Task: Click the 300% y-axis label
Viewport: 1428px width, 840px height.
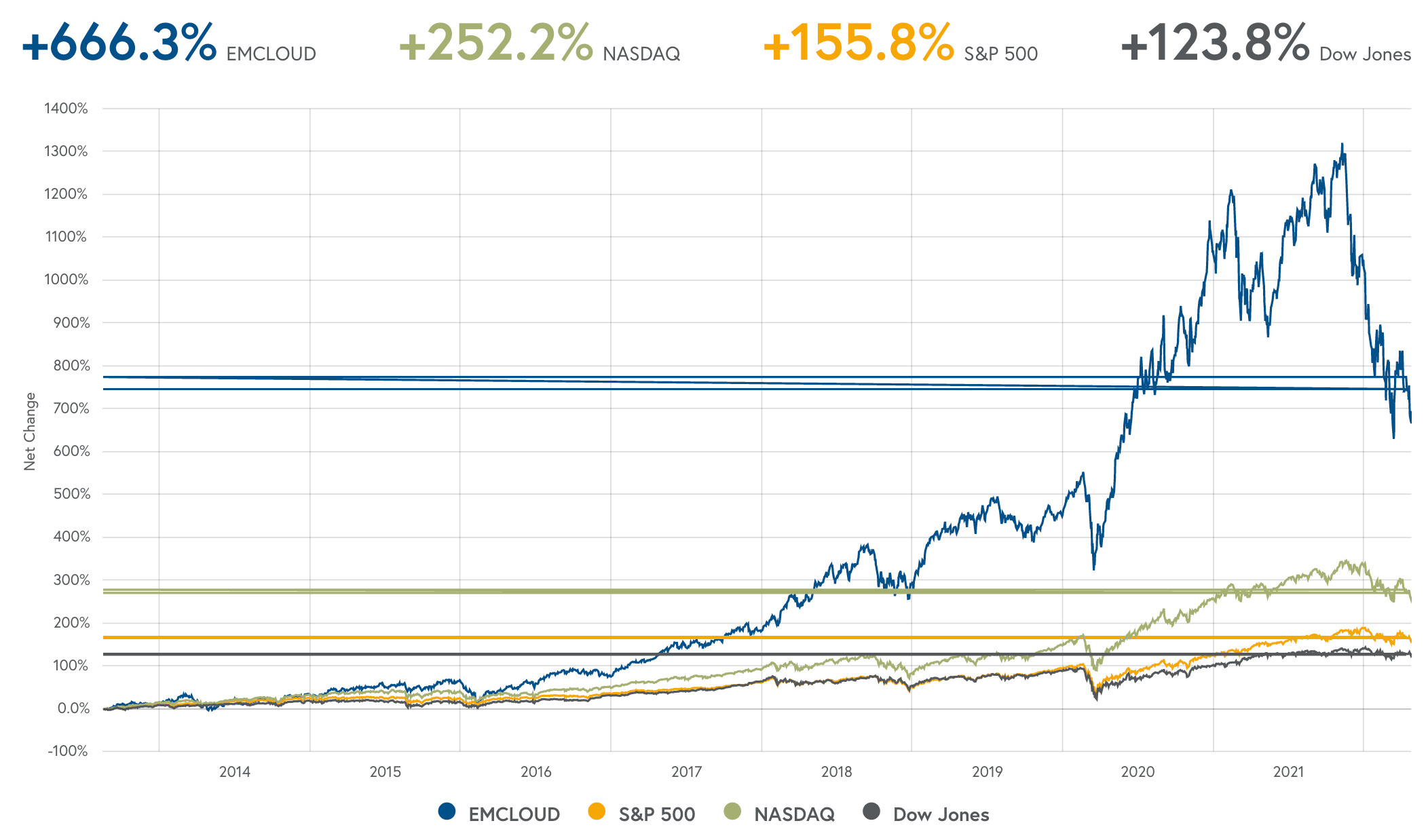Action: click(71, 580)
